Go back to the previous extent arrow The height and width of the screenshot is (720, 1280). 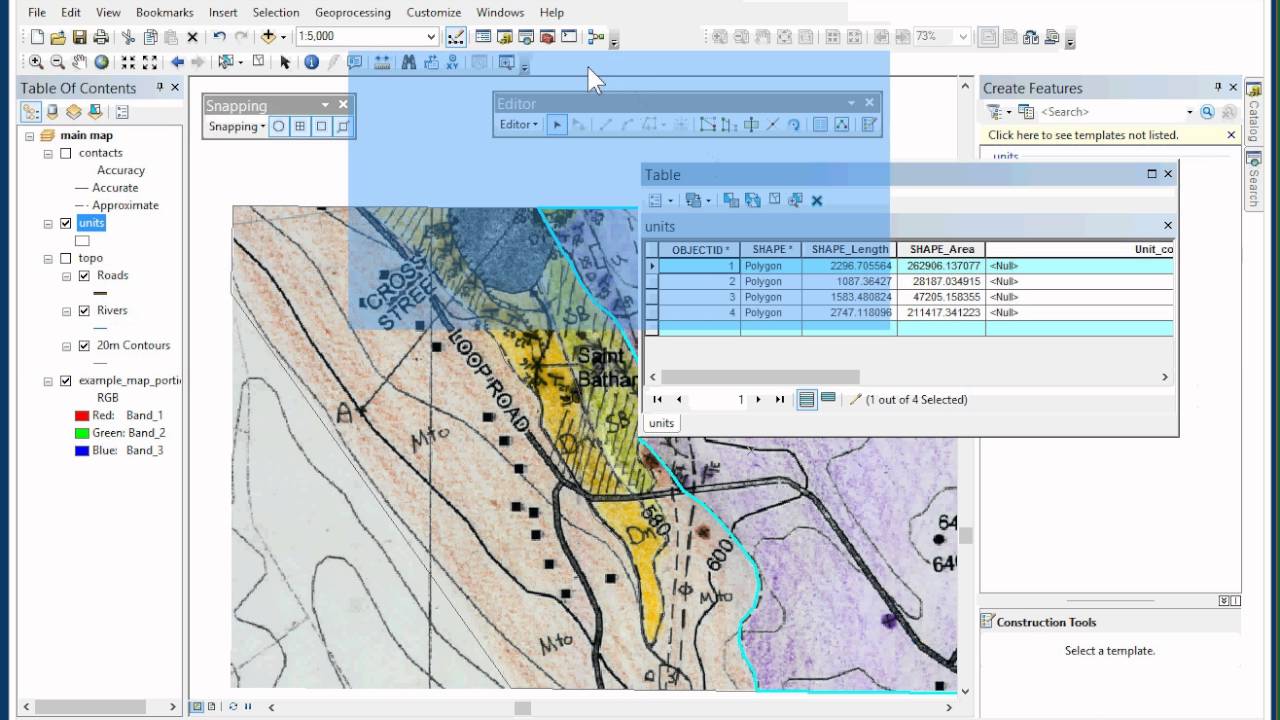click(177, 62)
